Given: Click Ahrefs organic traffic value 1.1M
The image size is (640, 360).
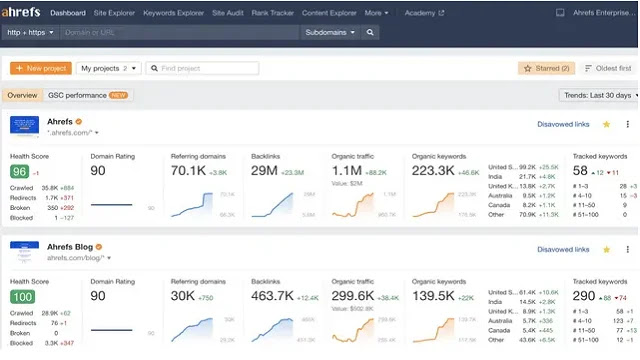Looking at the screenshot, I should point(347,171).
